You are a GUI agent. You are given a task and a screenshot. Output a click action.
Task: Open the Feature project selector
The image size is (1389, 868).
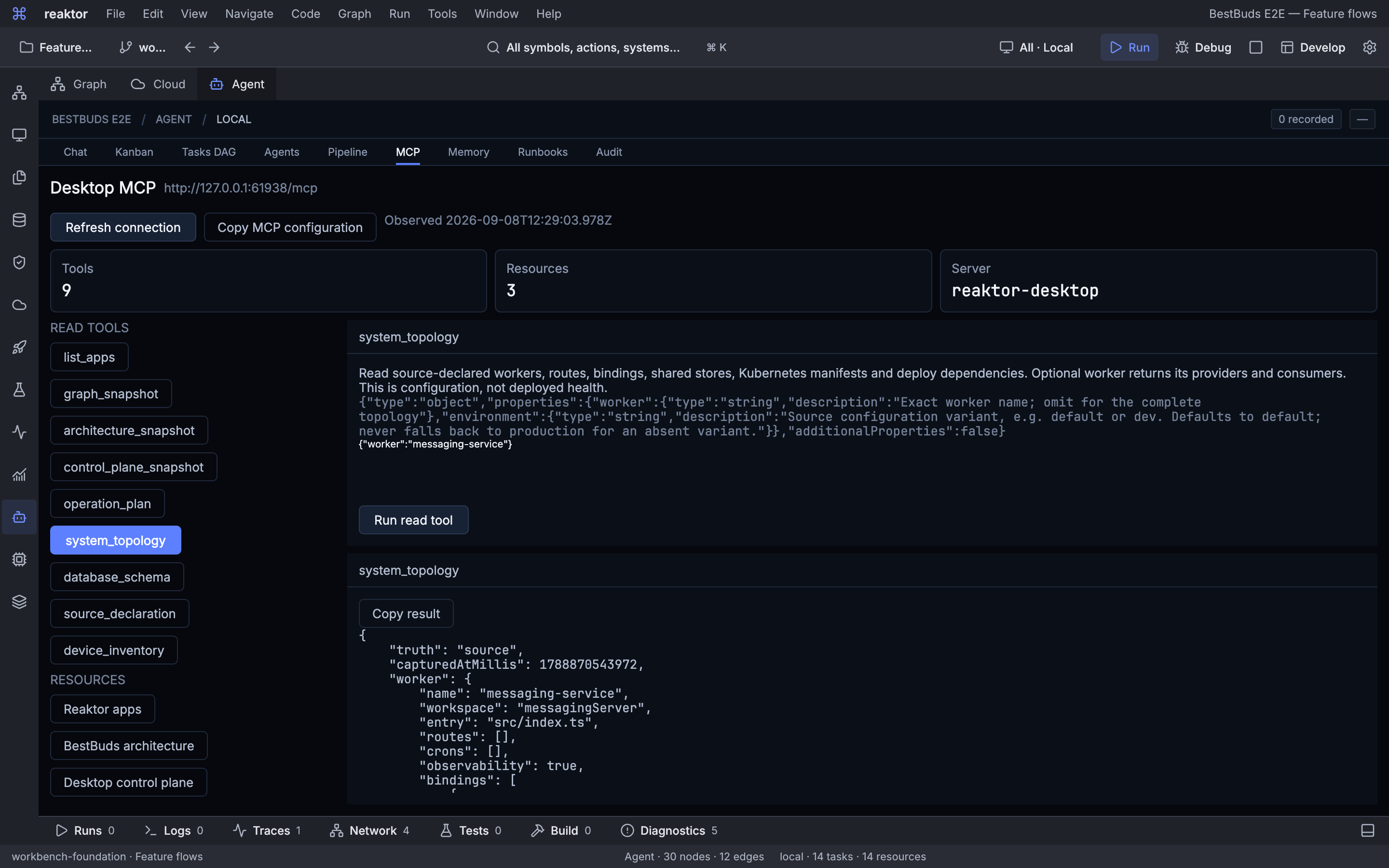(x=55, y=47)
